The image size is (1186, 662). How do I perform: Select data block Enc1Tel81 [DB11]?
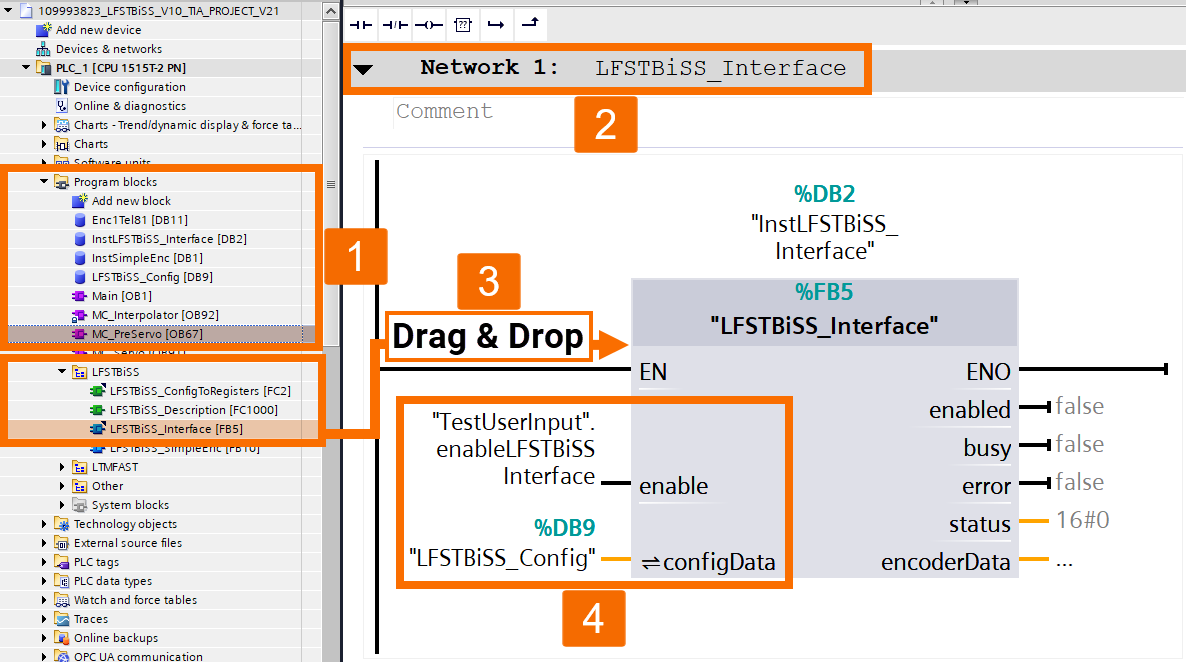coord(139,219)
